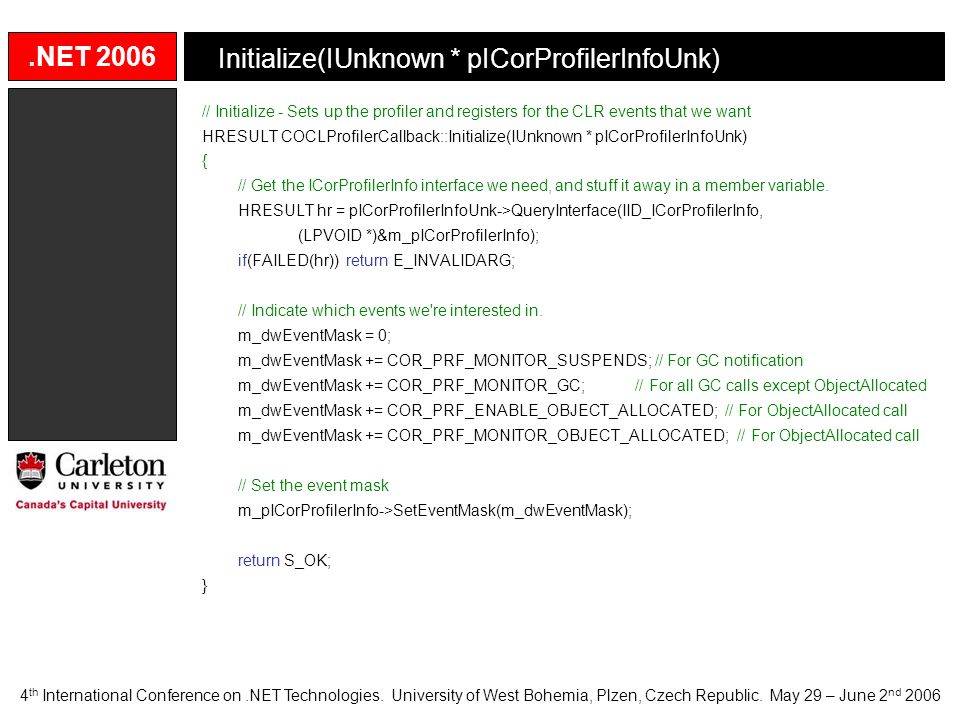Screen dimensions: 960x720
Task: Click the 'return S_OK;' line
Action: 284,560
